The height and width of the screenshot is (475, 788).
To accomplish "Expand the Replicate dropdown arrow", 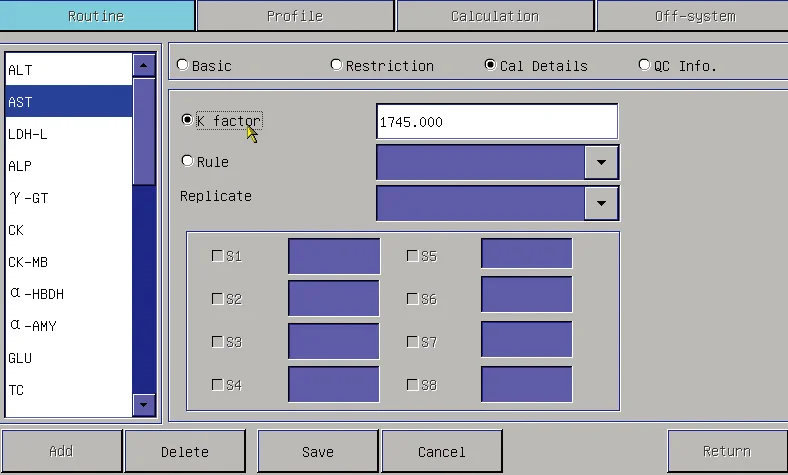I will point(601,204).
